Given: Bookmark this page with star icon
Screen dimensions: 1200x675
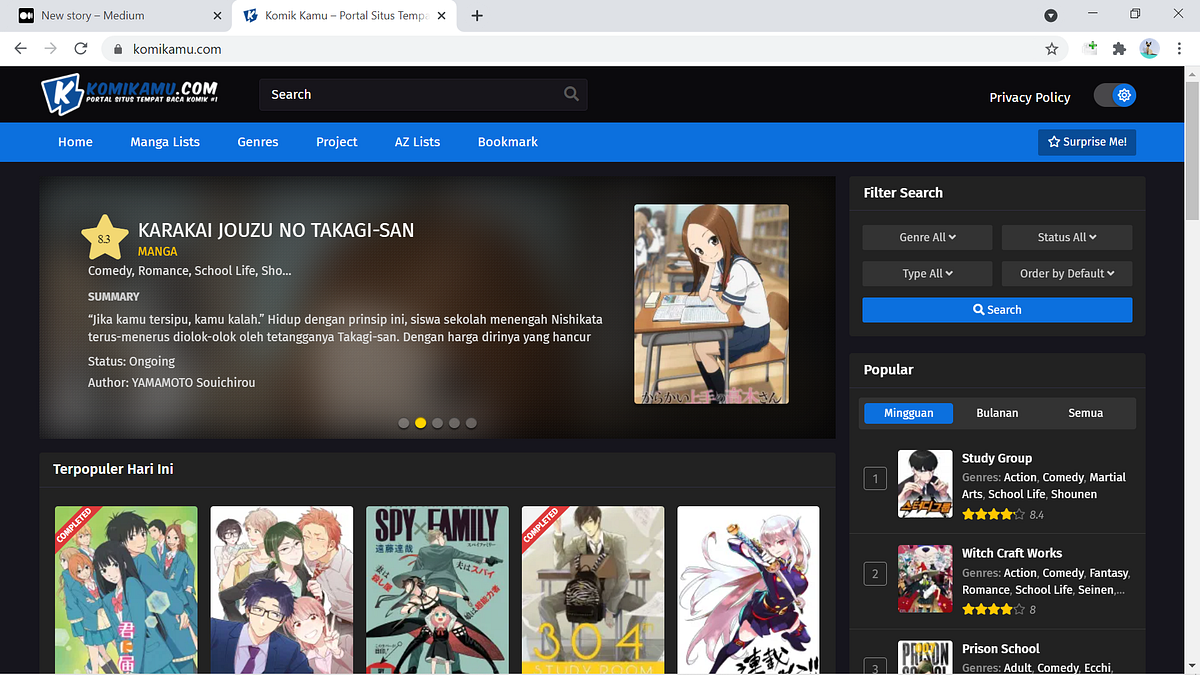Looking at the screenshot, I should 1052,48.
